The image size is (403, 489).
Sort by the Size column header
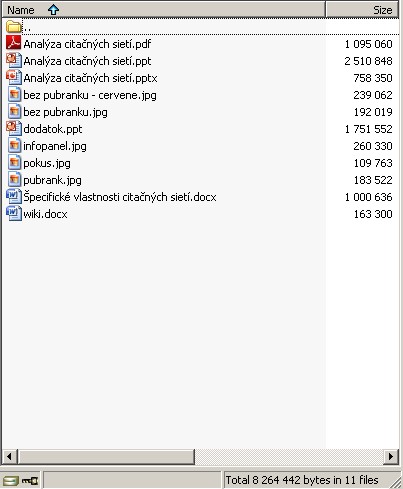tap(362, 10)
